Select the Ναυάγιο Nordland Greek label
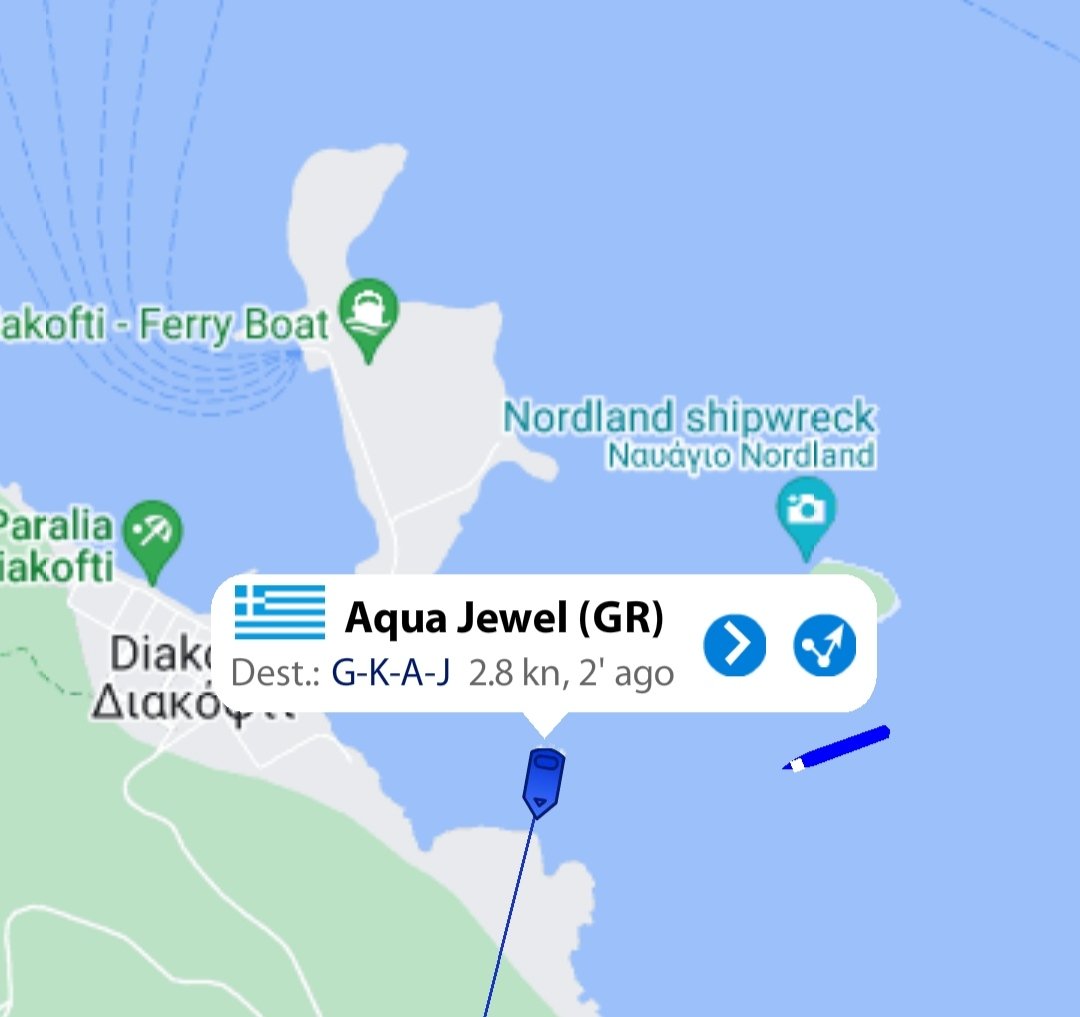 pos(741,455)
